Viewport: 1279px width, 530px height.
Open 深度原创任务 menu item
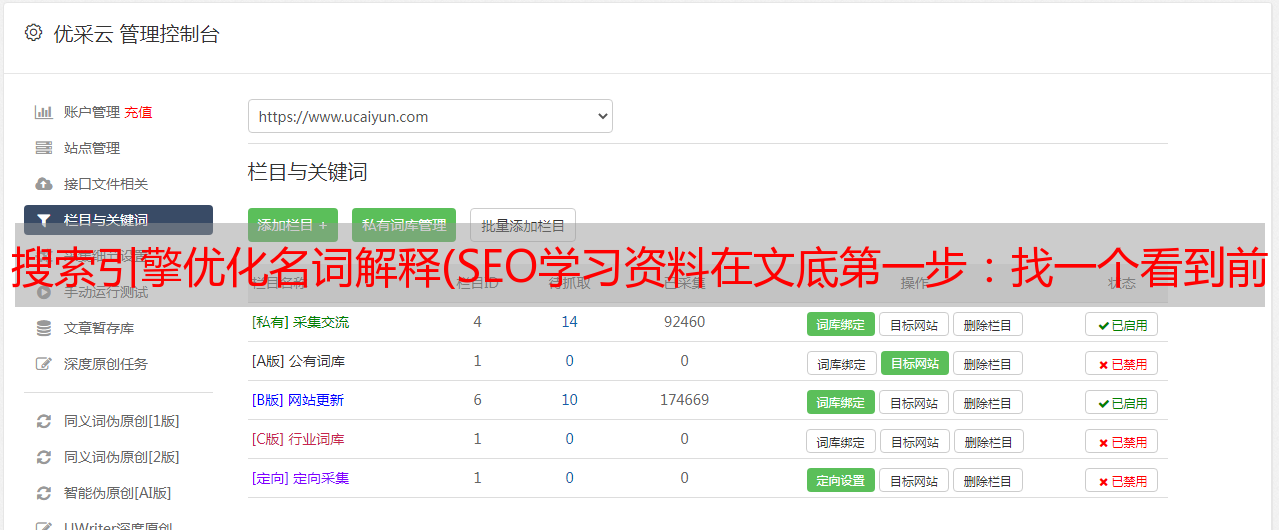(106, 364)
